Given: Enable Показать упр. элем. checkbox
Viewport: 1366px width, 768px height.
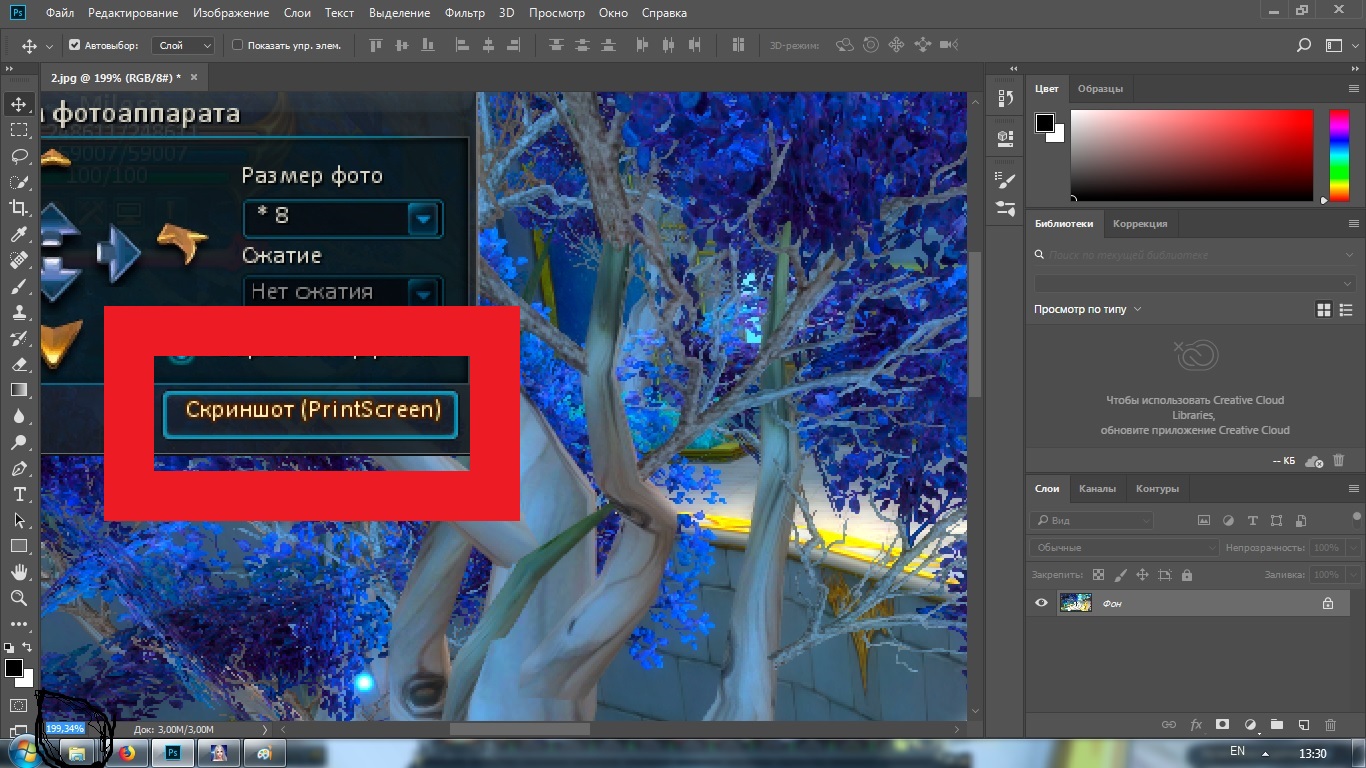Looking at the screenshot, I should (x=237, y=45).
